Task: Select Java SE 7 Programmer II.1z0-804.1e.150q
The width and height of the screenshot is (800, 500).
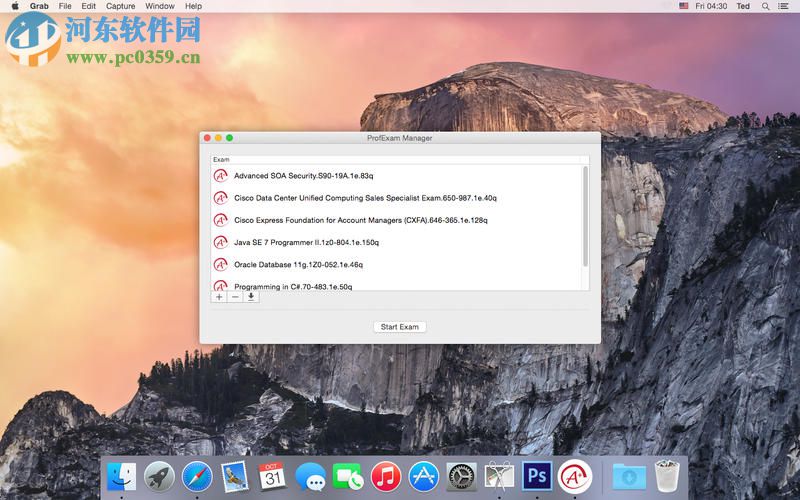Action: (x=396, y=242)
